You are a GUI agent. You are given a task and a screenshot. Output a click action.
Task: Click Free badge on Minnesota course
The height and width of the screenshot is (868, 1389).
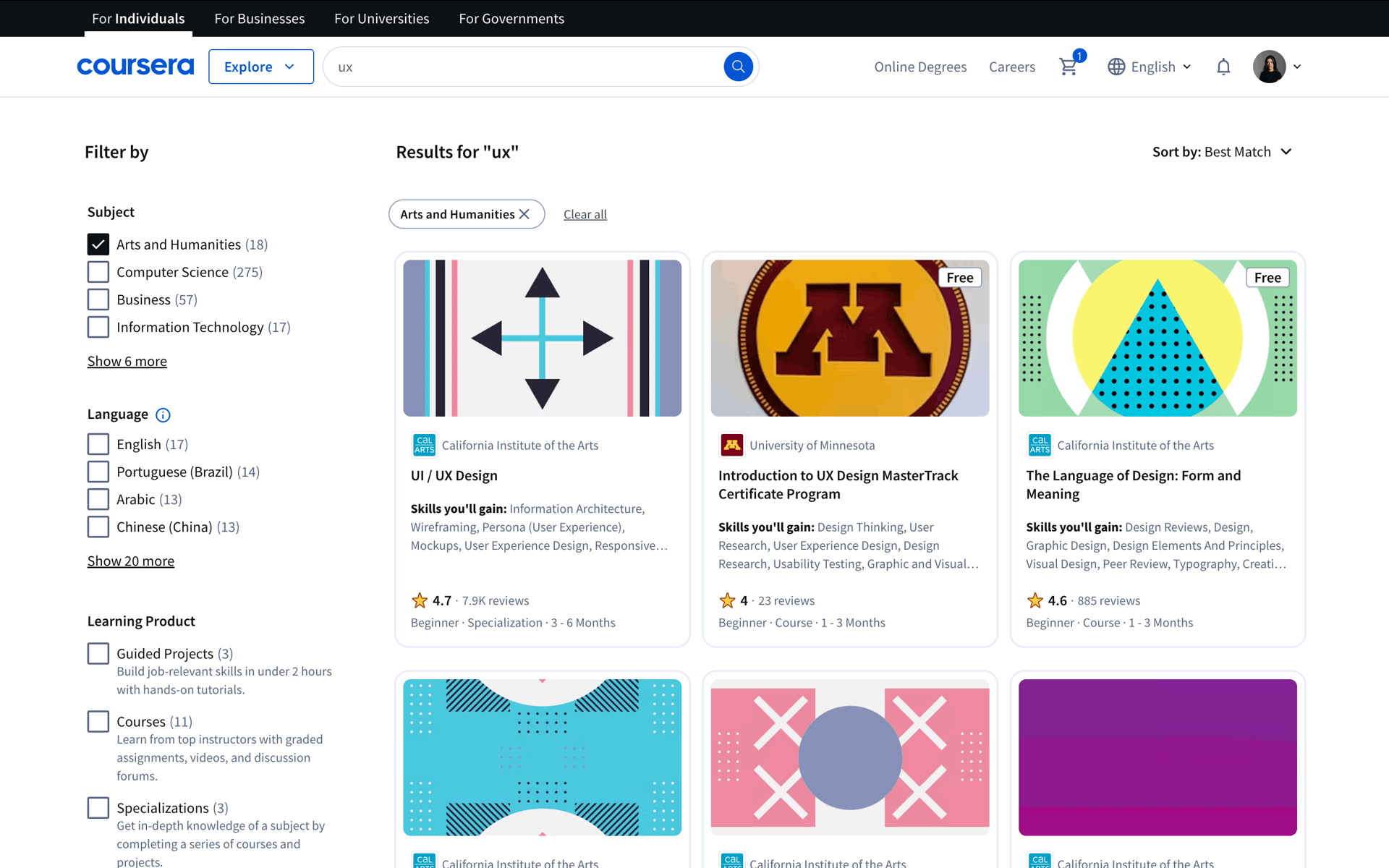point(960,278)
